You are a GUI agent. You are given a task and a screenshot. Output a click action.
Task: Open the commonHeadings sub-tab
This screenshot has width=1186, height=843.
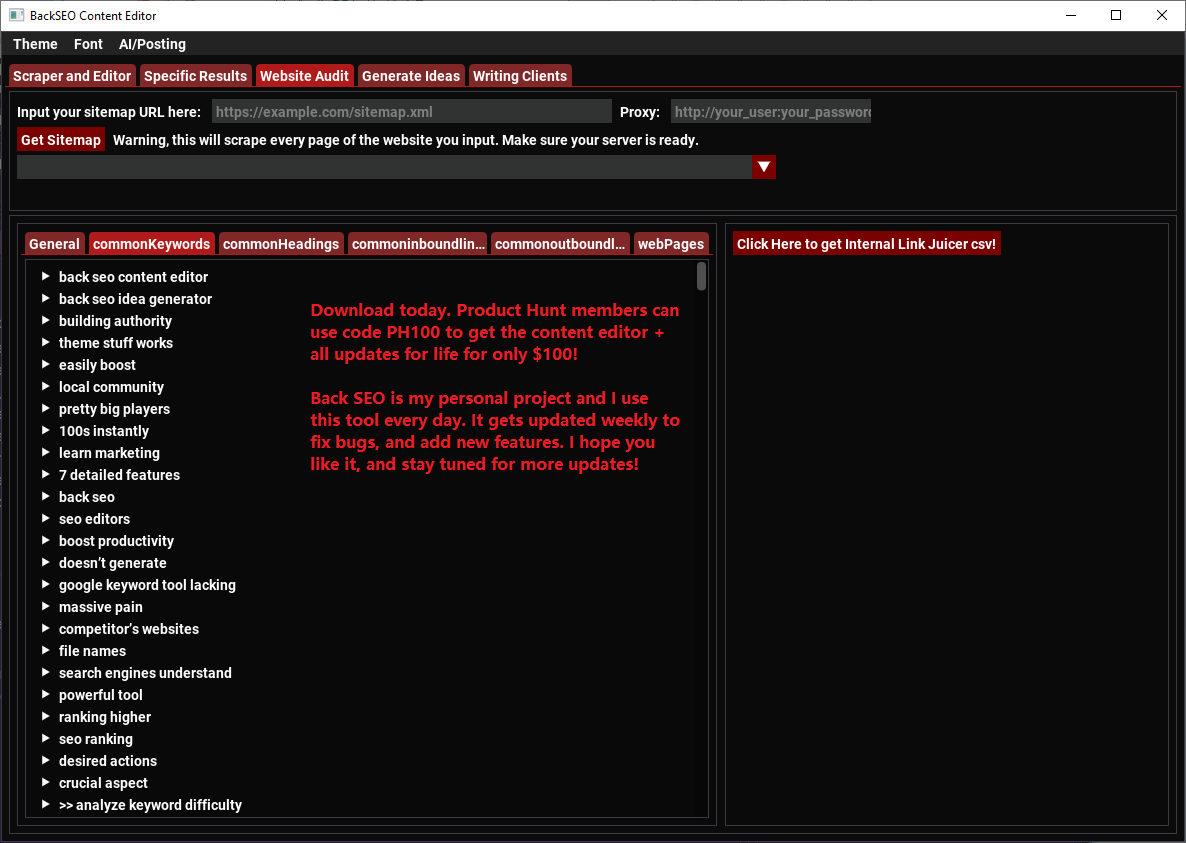click(x=281, y=243)
